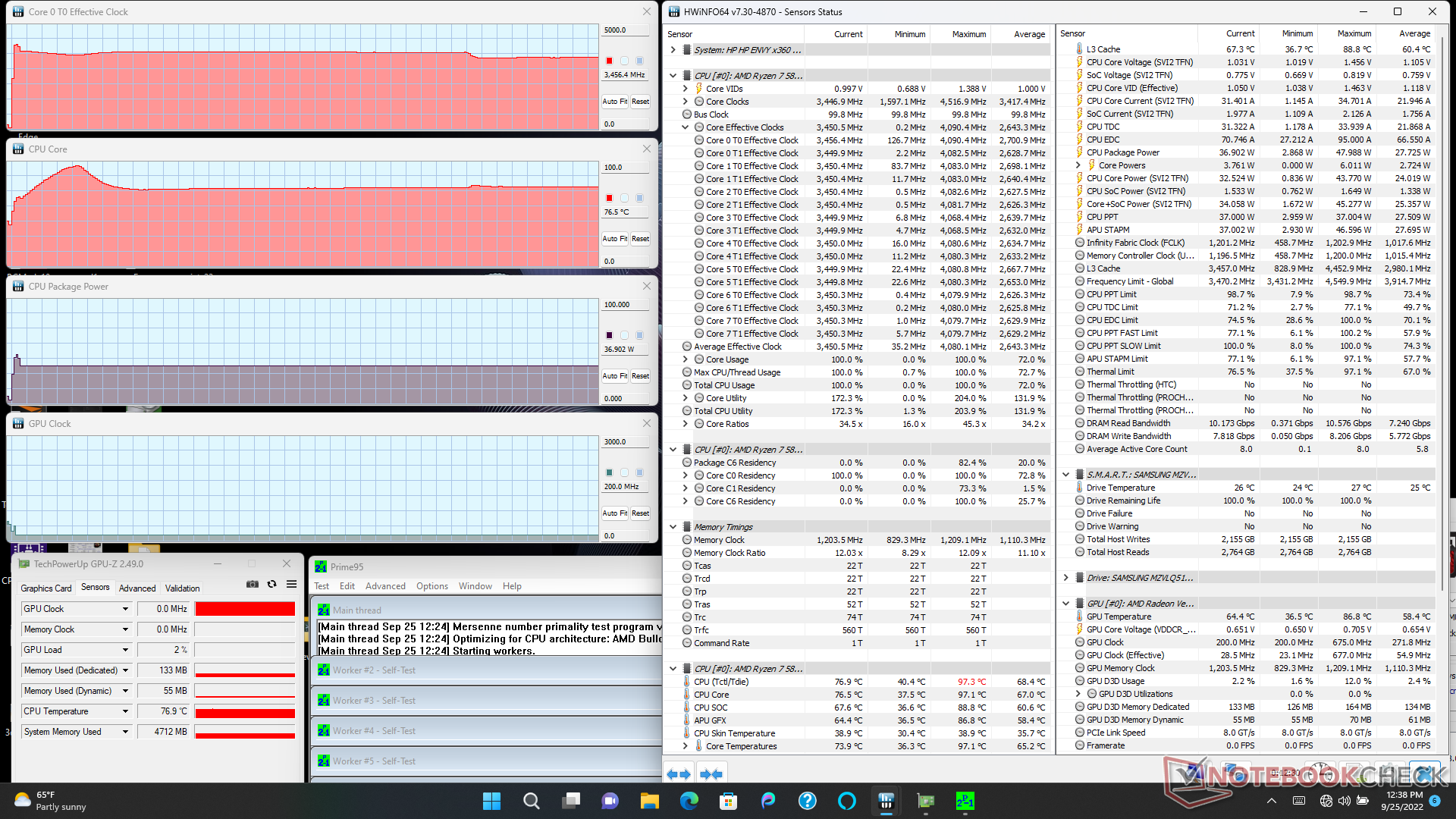Click HWiNFO expand-columns double arrow button
Viewport: 1456px width, 819px height.
[679, 774]
